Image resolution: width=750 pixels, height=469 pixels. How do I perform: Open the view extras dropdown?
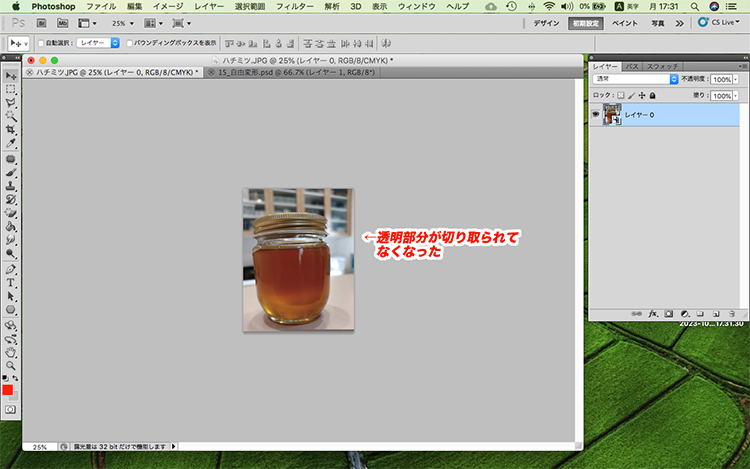point(88,23)
